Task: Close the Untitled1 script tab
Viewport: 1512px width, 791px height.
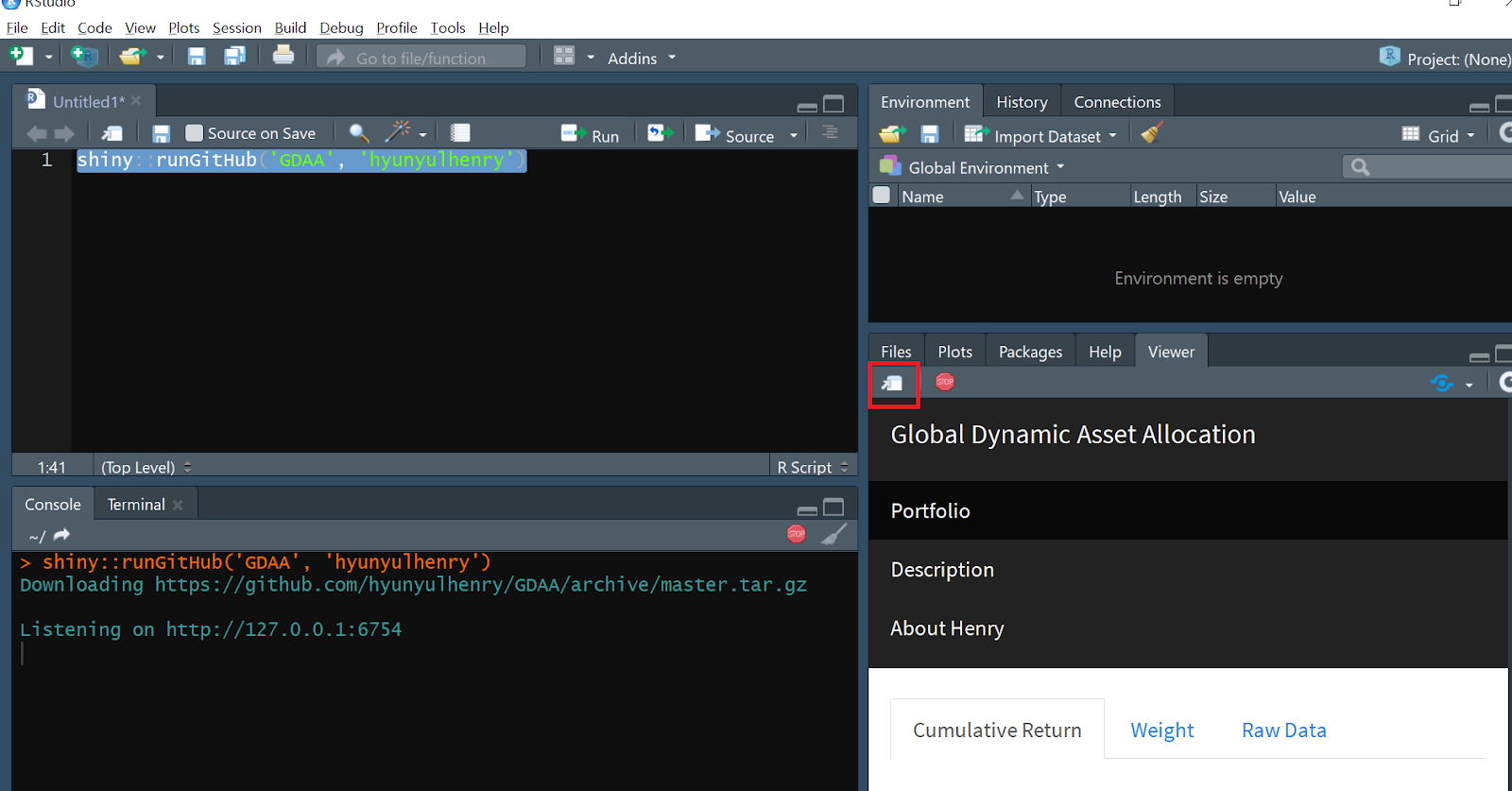Action: pyautogui.click(x=136, y=100)
